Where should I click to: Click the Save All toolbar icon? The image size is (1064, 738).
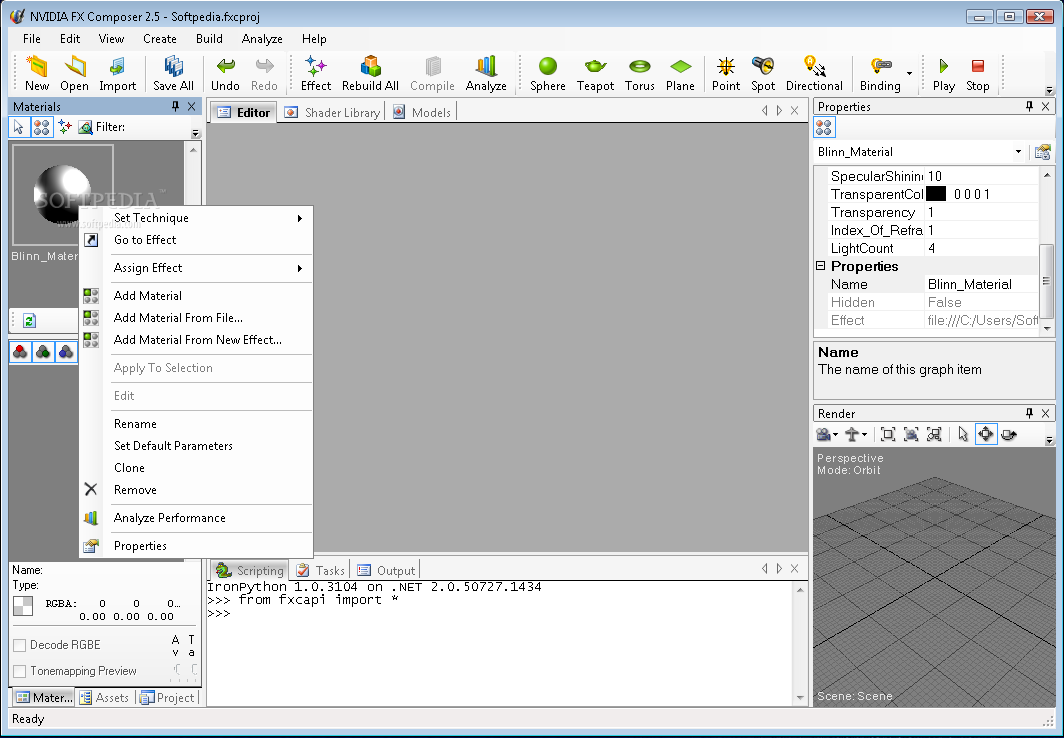[173, 73]
